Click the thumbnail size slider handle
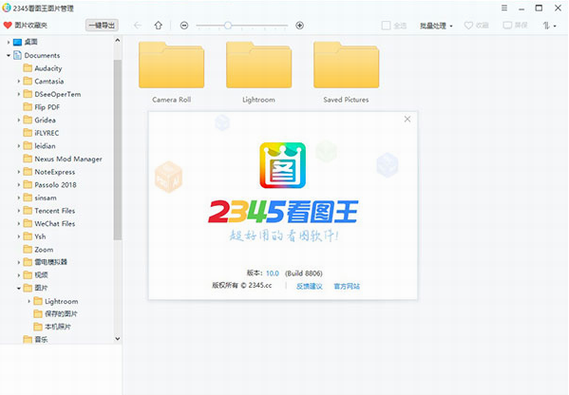569x395 pixels. tap(228, 25)
